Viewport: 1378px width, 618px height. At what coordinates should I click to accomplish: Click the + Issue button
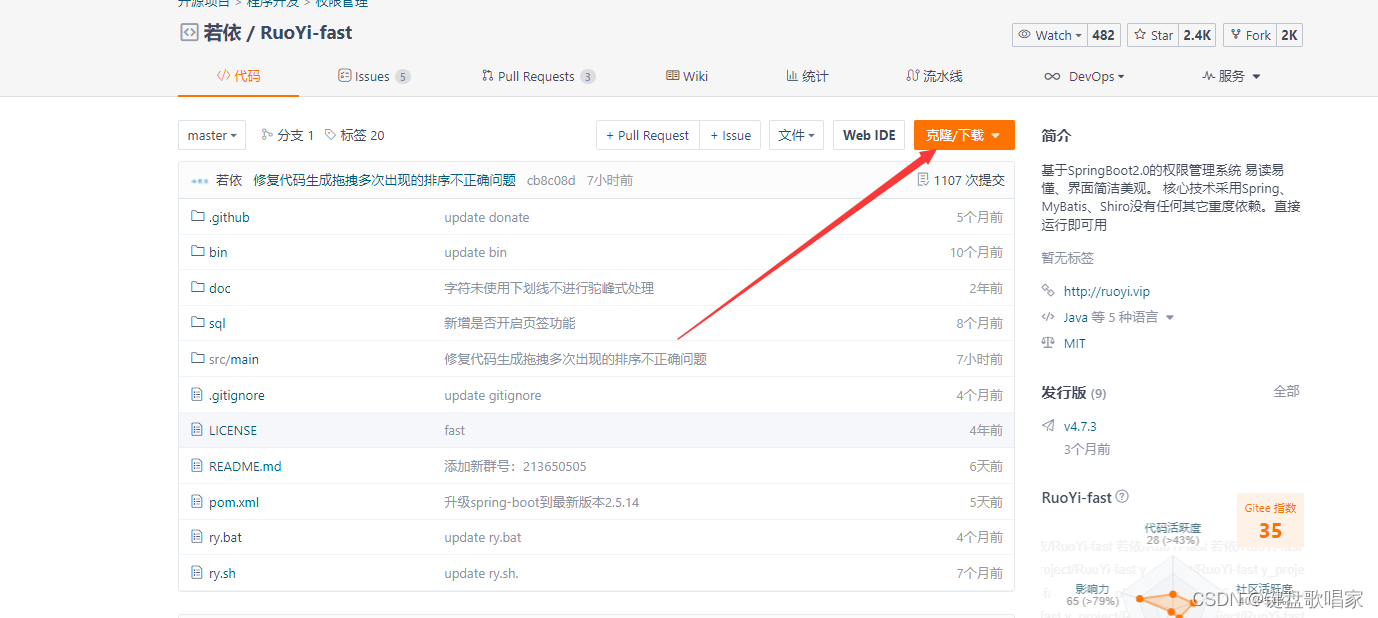pyautogui.click(x=730, y=135)
